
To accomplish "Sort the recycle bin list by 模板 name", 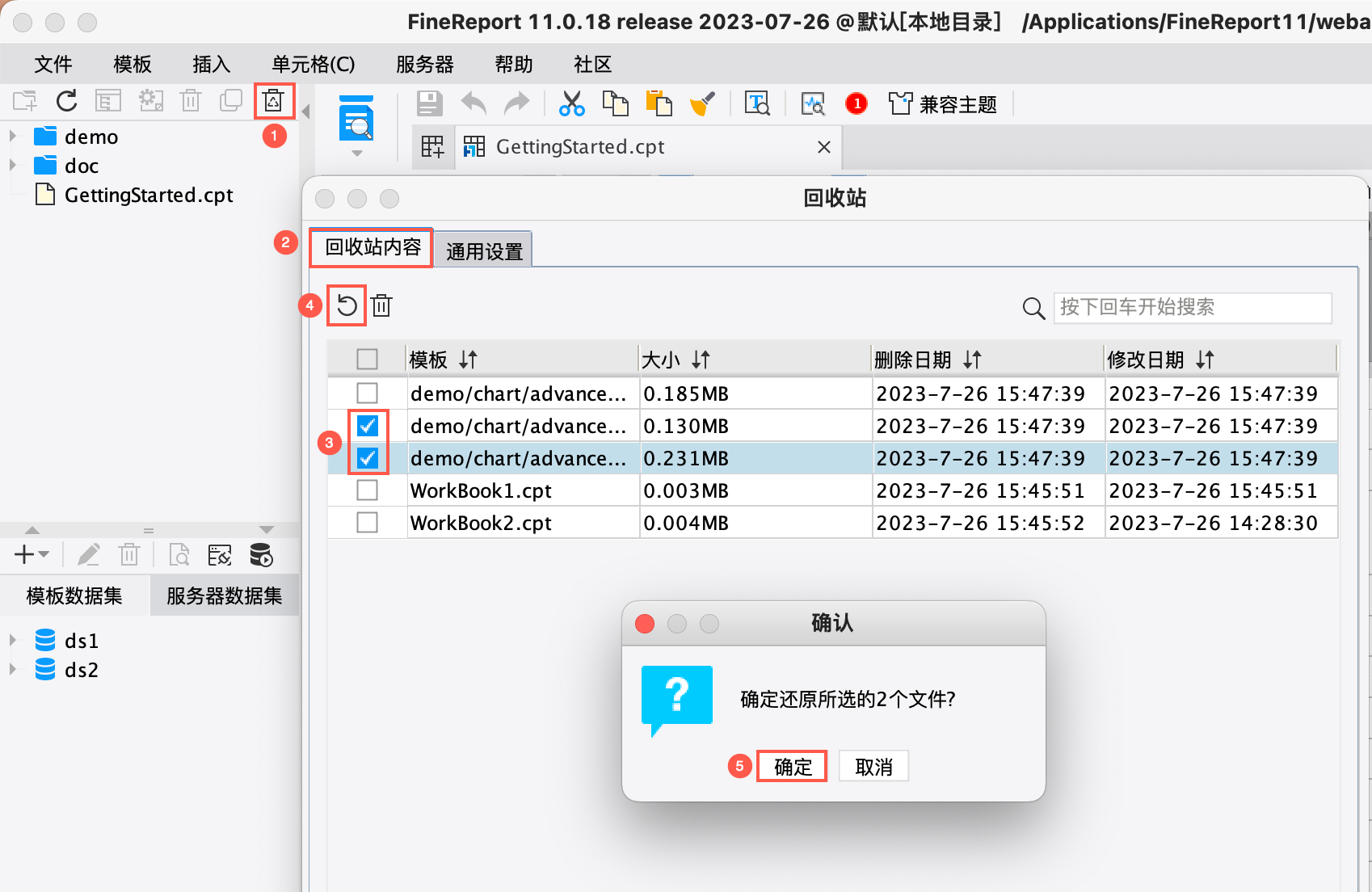I will 469,360.
